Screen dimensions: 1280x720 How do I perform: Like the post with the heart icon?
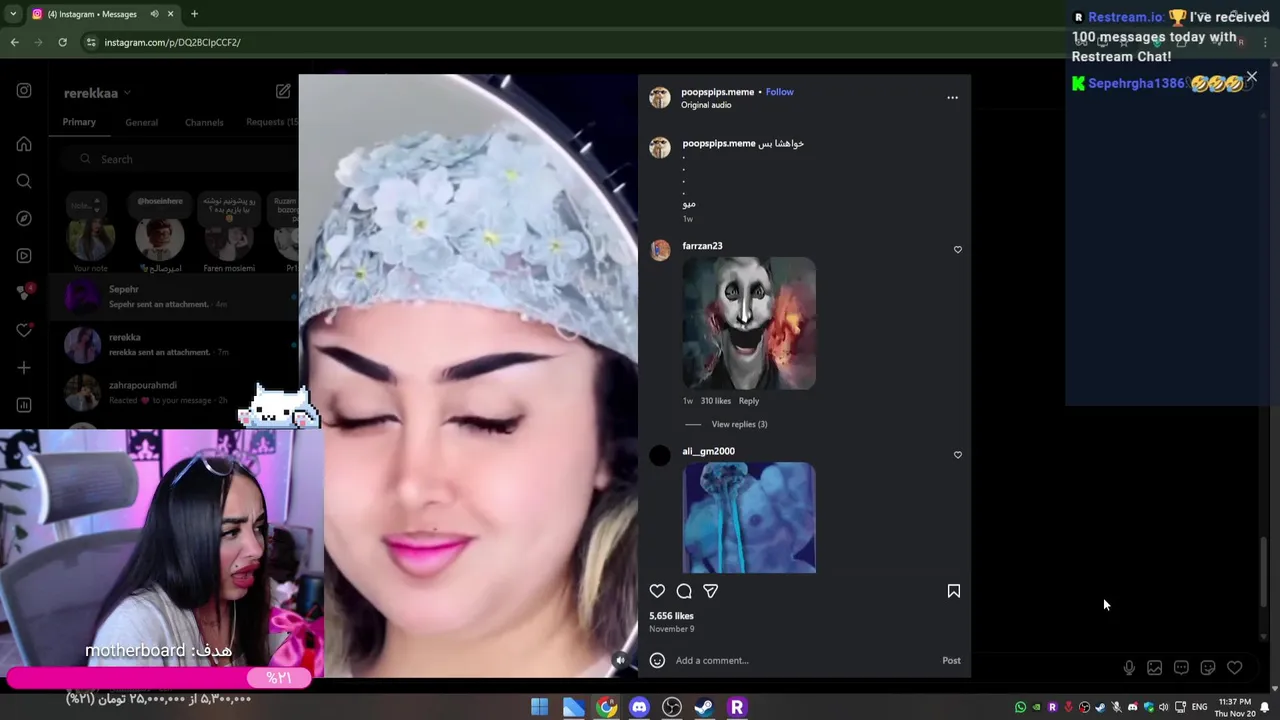pos(657,591)
